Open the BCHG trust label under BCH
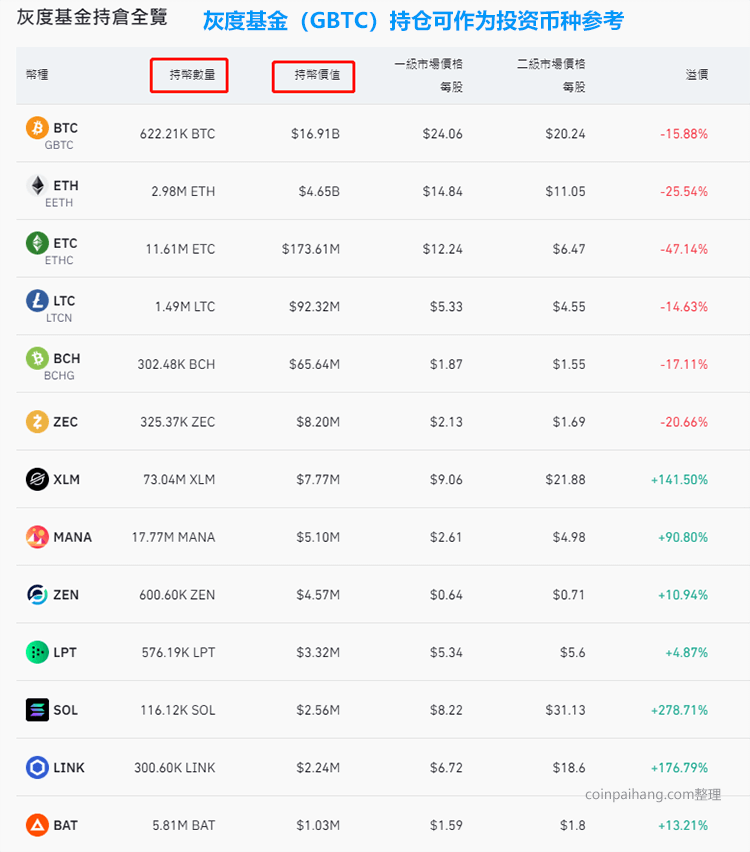 pyautogui.click(x=59, y=375)
